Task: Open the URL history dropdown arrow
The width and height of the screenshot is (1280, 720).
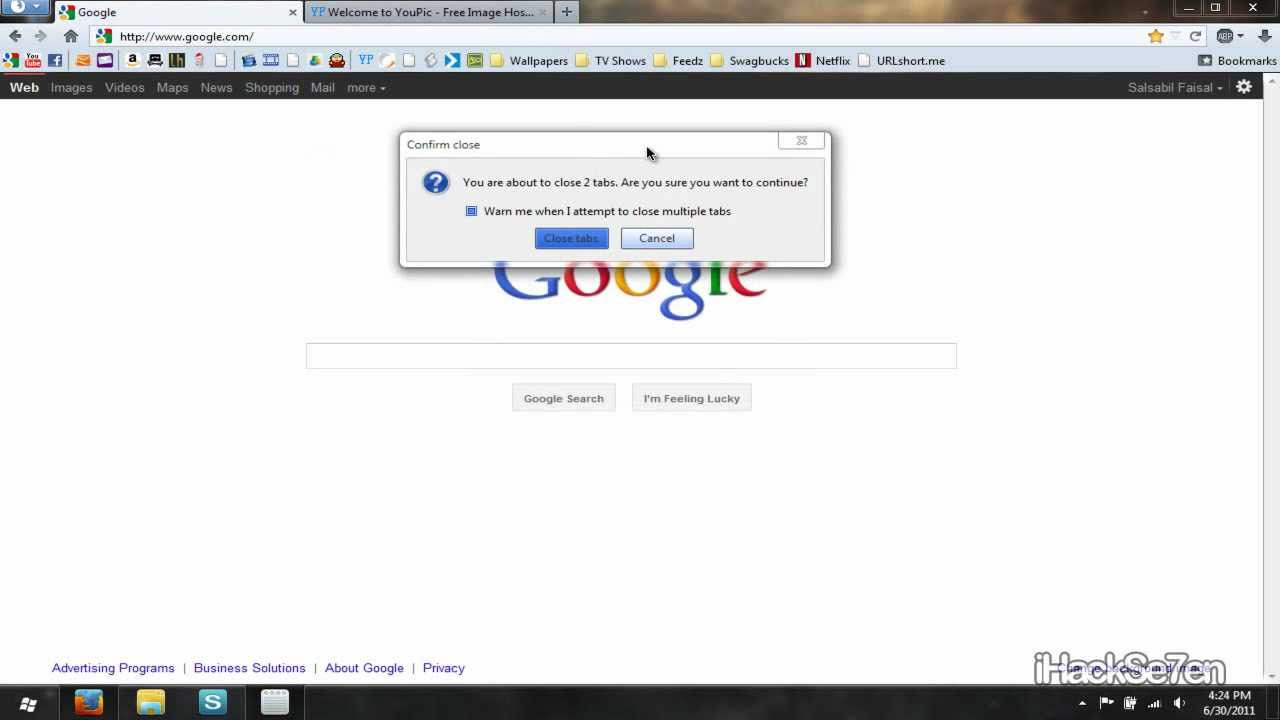Action: coord(1176,36)
